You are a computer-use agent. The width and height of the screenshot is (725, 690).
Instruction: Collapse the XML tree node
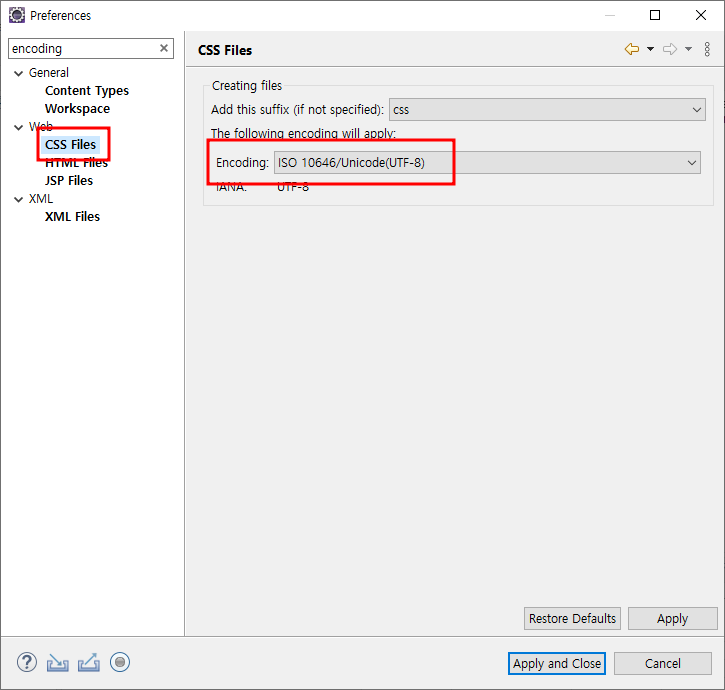point(18,199)
